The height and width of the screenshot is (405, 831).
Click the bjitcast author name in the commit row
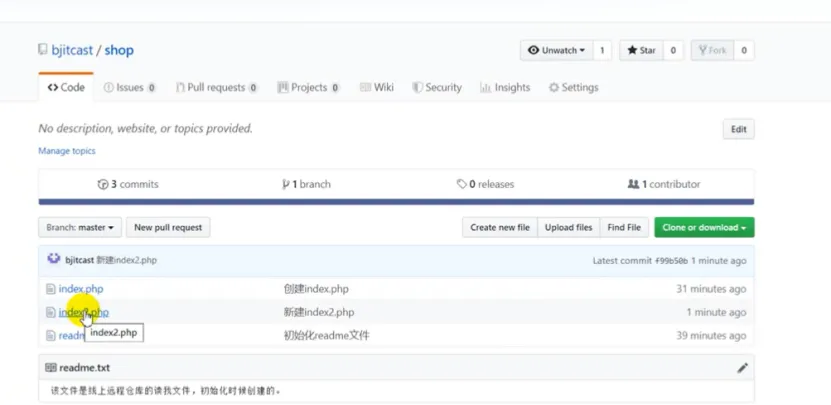coord(79,260)
